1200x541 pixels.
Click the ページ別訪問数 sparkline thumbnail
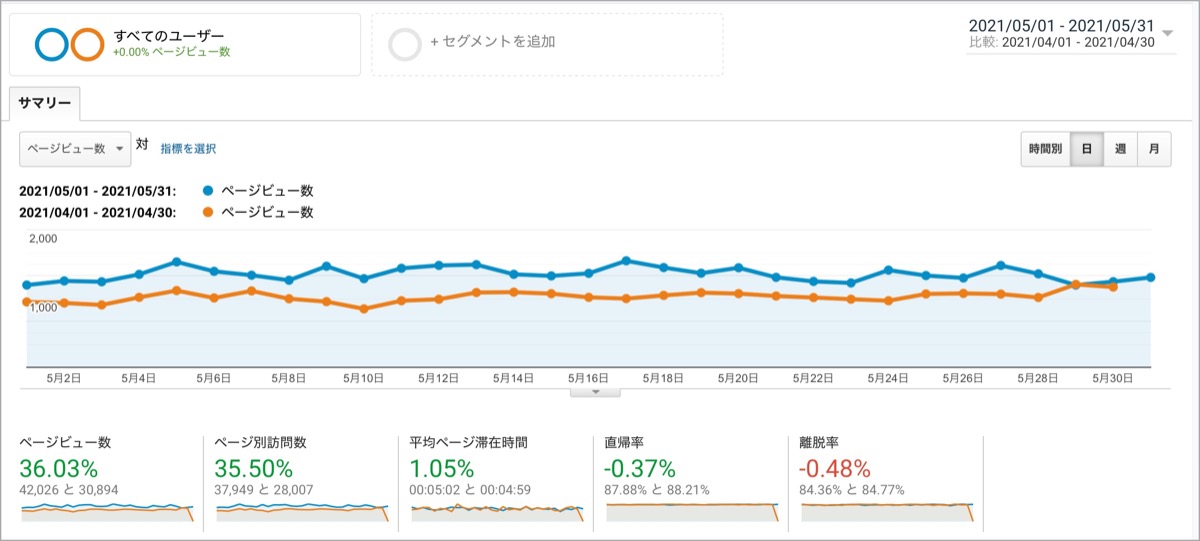pos(302,511)
